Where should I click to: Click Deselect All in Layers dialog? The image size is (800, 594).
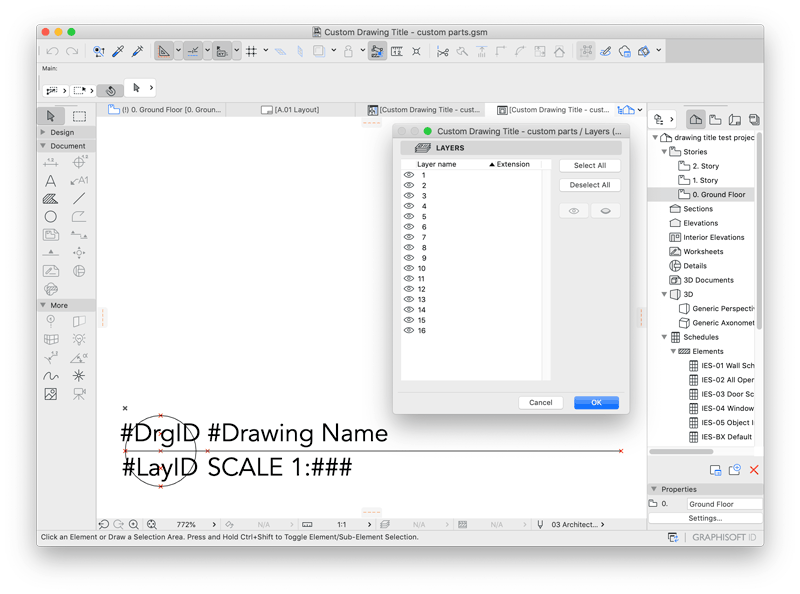tap(590, 185)
